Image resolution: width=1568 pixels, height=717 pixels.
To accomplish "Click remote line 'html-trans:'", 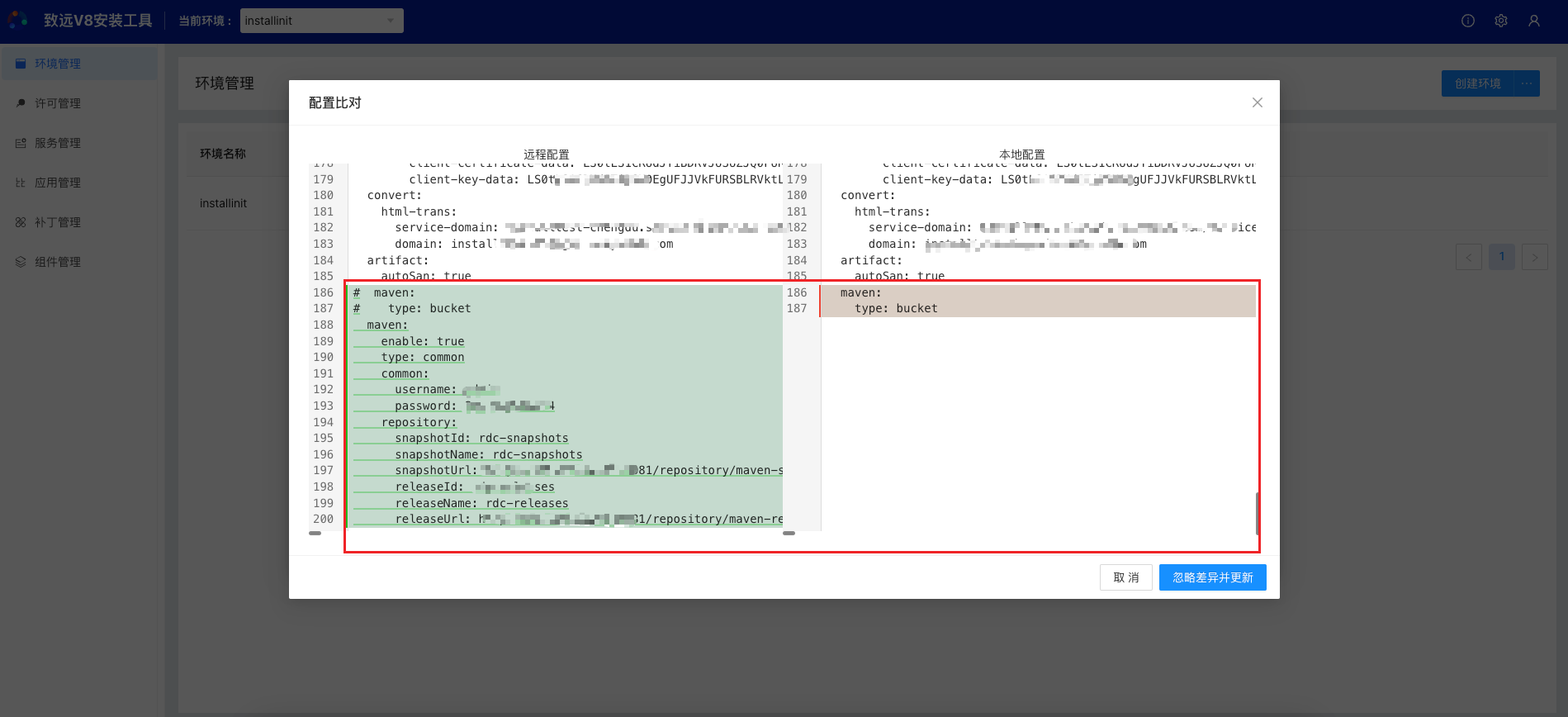I will 419,211.
